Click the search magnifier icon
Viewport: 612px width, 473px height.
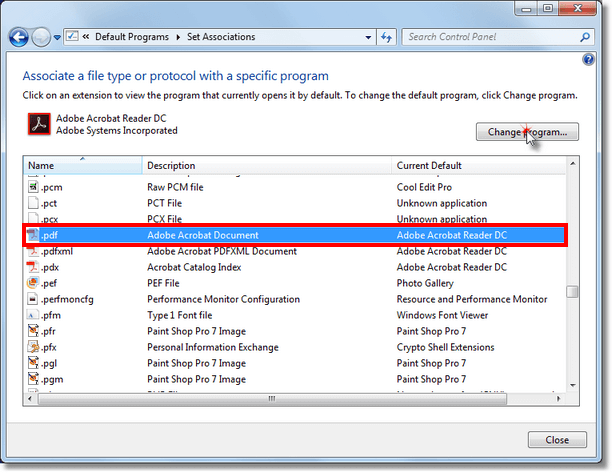(x=585, y=37)
